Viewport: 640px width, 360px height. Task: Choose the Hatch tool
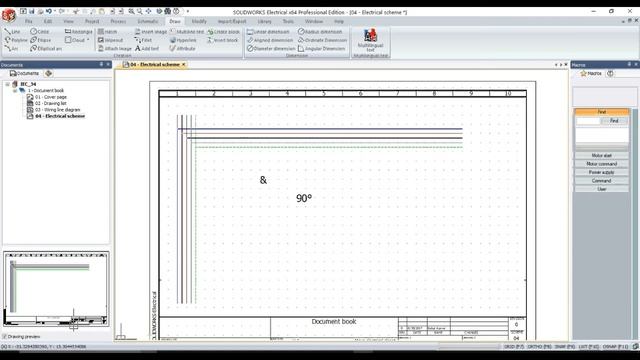point(108,31)
